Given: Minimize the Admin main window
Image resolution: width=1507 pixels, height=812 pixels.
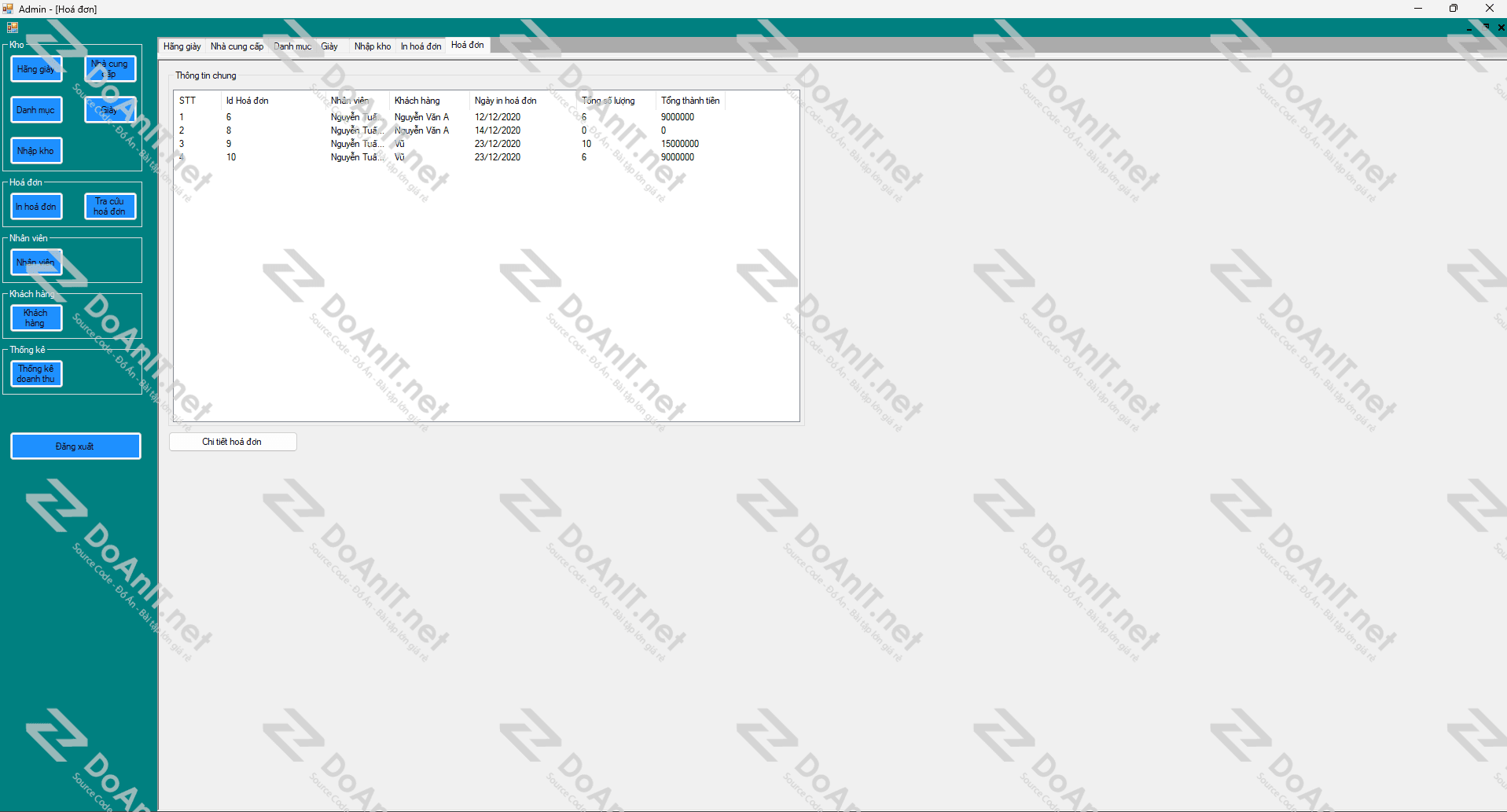Looking at the screenshot, I should click(x=1418, y=9).
